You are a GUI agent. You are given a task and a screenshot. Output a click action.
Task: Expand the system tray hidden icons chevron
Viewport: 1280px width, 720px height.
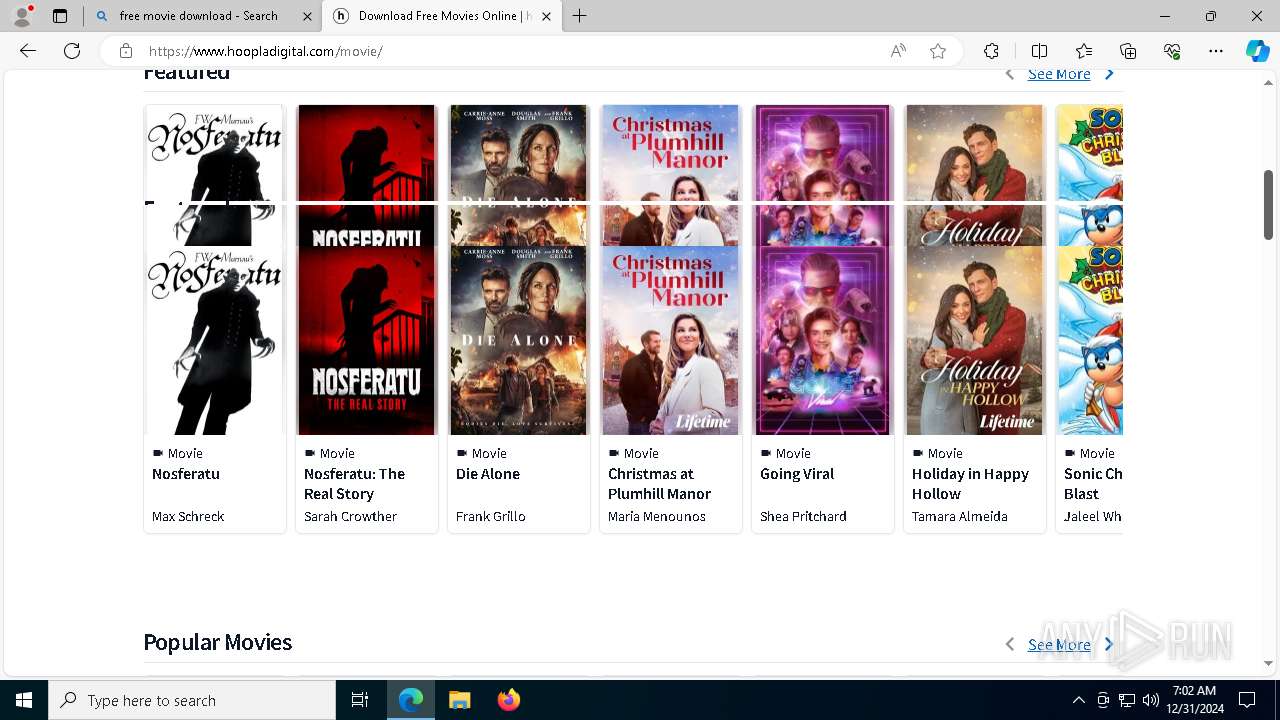pyautogui.click(x=1078, y=700)
